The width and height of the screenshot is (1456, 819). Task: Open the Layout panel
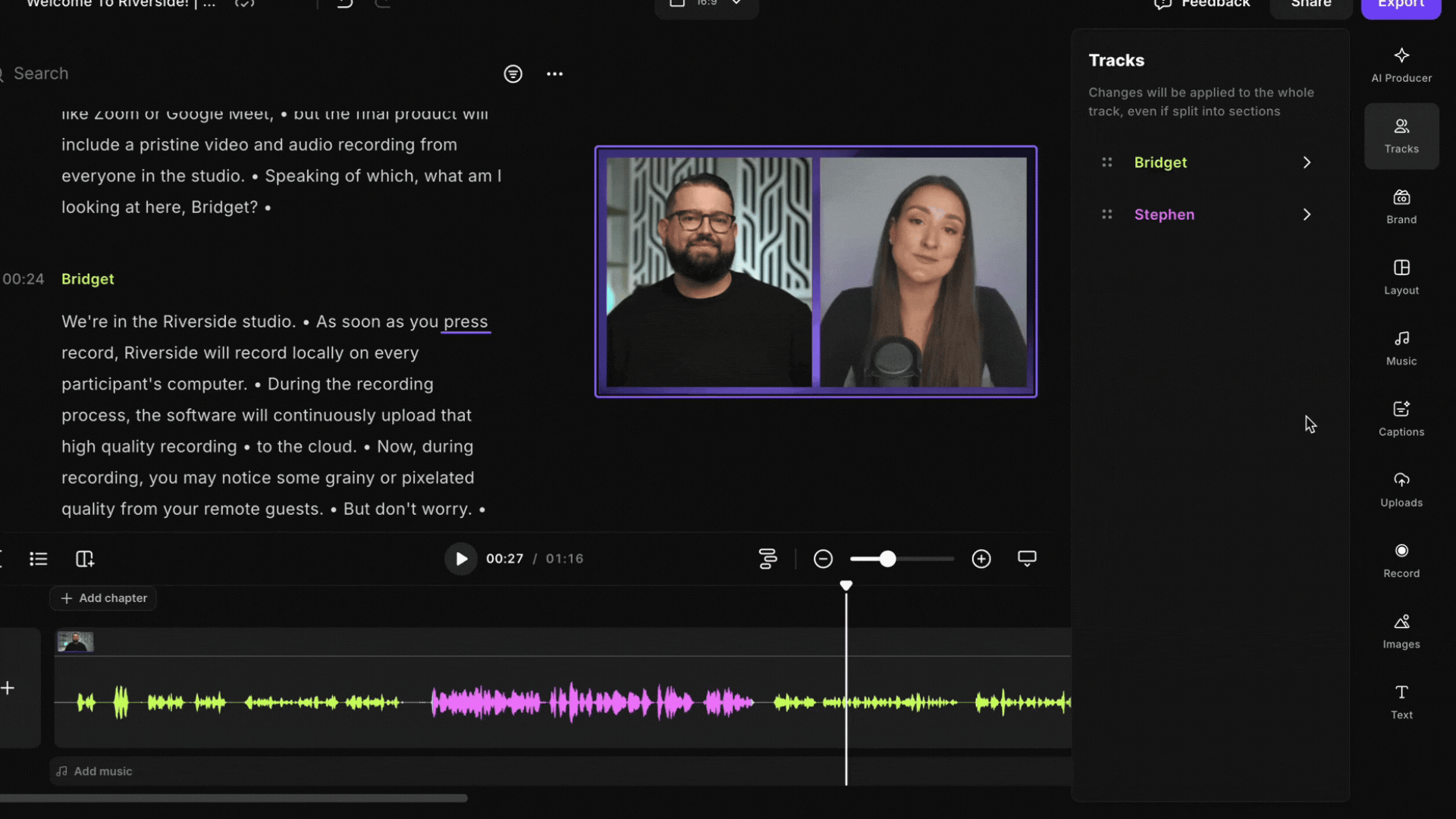(x=1401, y=277)
